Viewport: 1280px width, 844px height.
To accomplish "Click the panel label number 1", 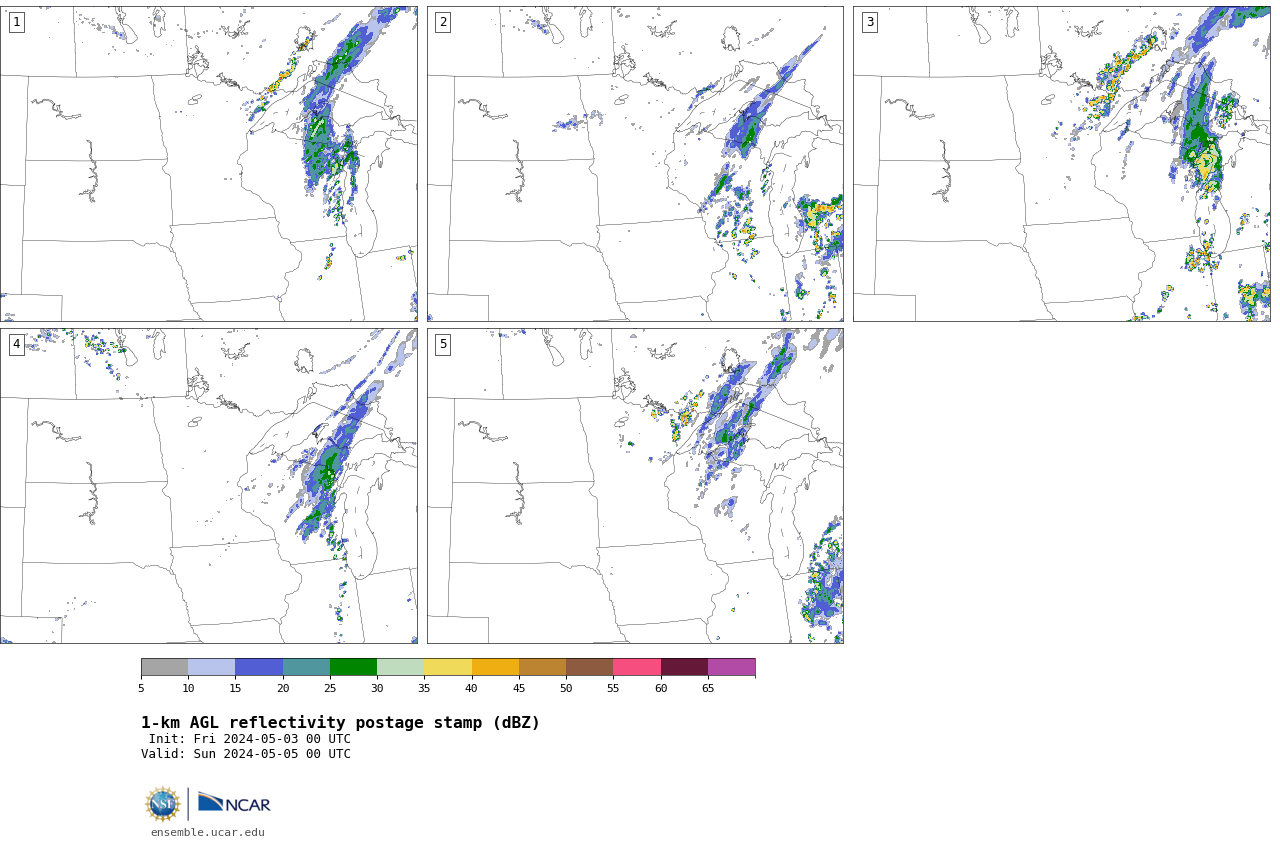I will point(16,22).
